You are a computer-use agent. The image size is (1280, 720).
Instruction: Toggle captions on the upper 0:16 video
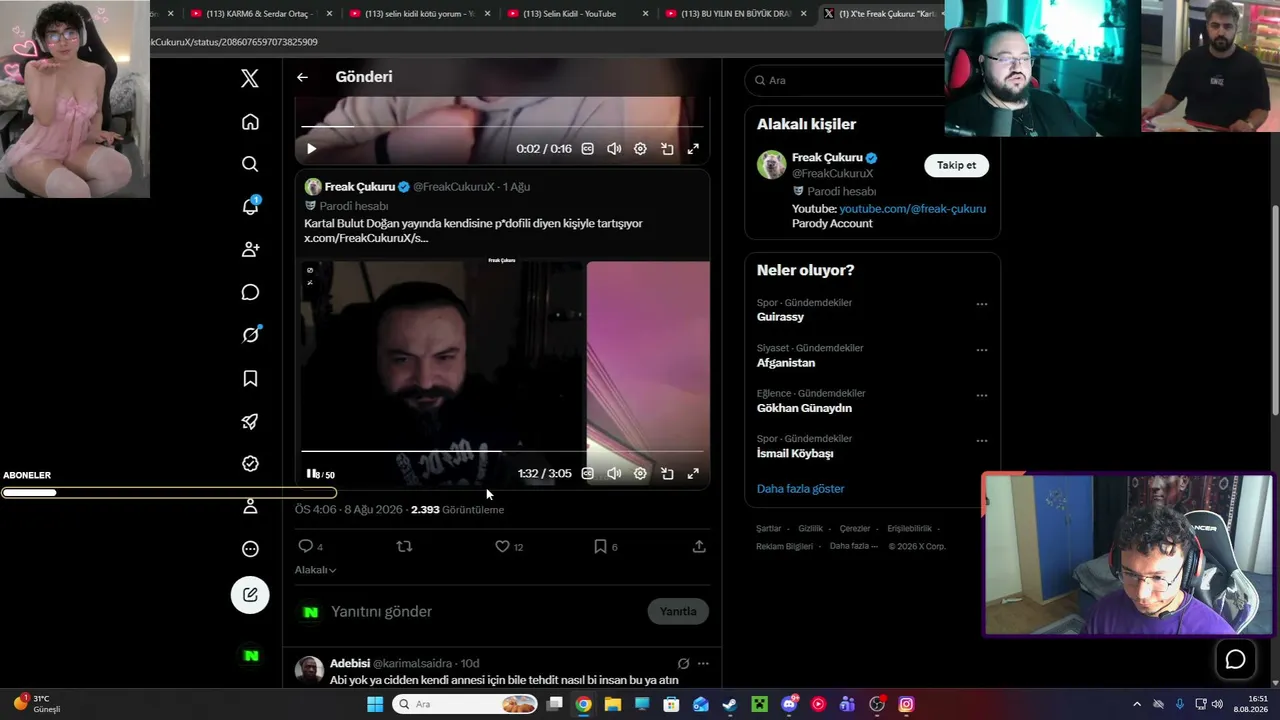coord(588,149)
